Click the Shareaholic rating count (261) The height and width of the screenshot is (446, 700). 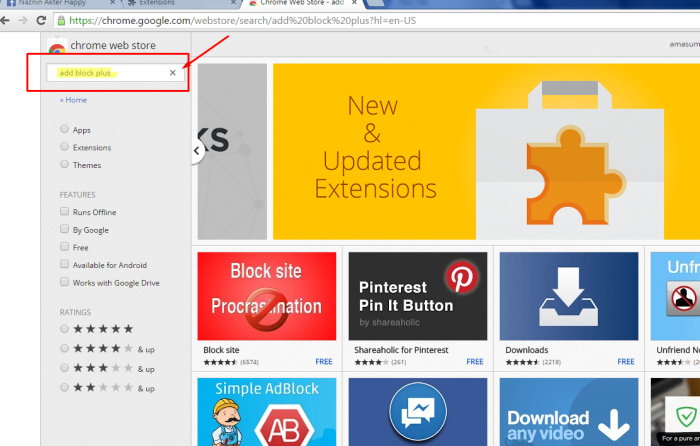pyautogui.click(x=399, y=362)
